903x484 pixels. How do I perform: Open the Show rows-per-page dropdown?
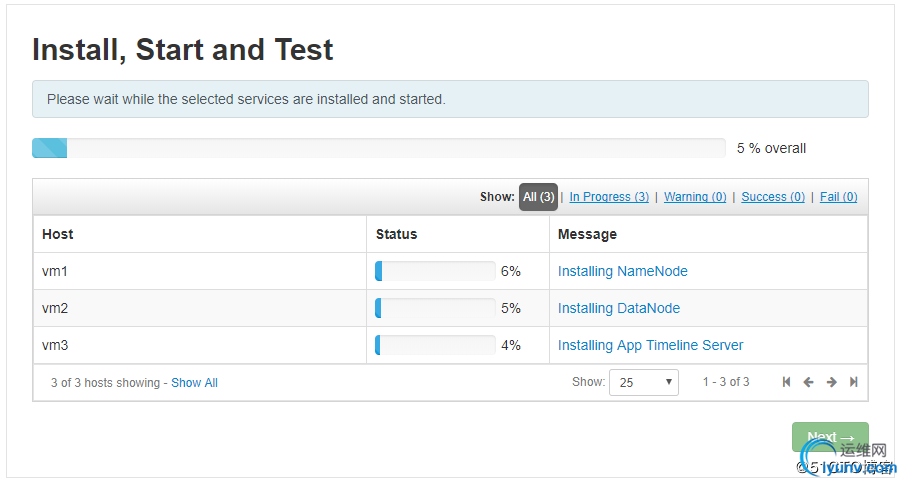pyautogui.click(x=643, y=382)
